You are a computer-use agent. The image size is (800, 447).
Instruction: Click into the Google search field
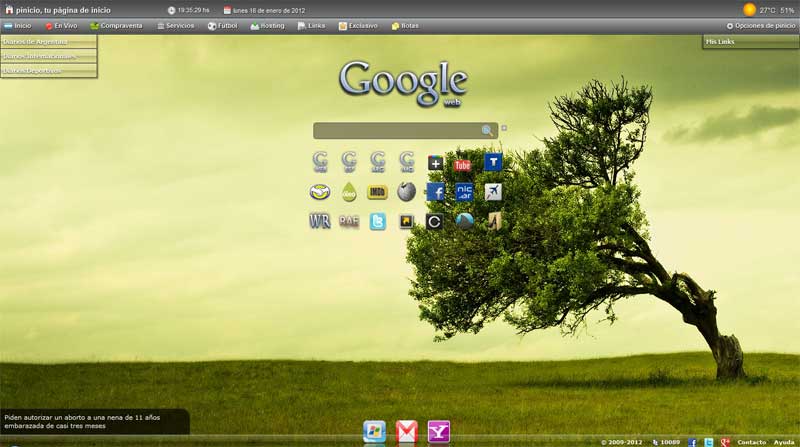[396, 131]
